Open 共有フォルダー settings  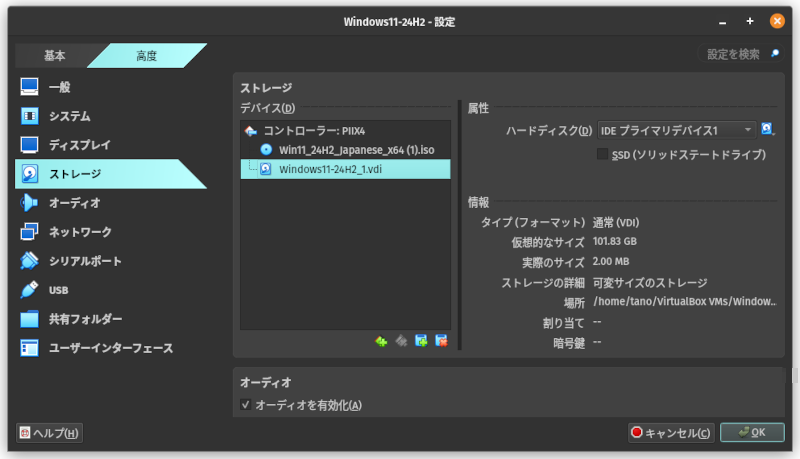85,319
